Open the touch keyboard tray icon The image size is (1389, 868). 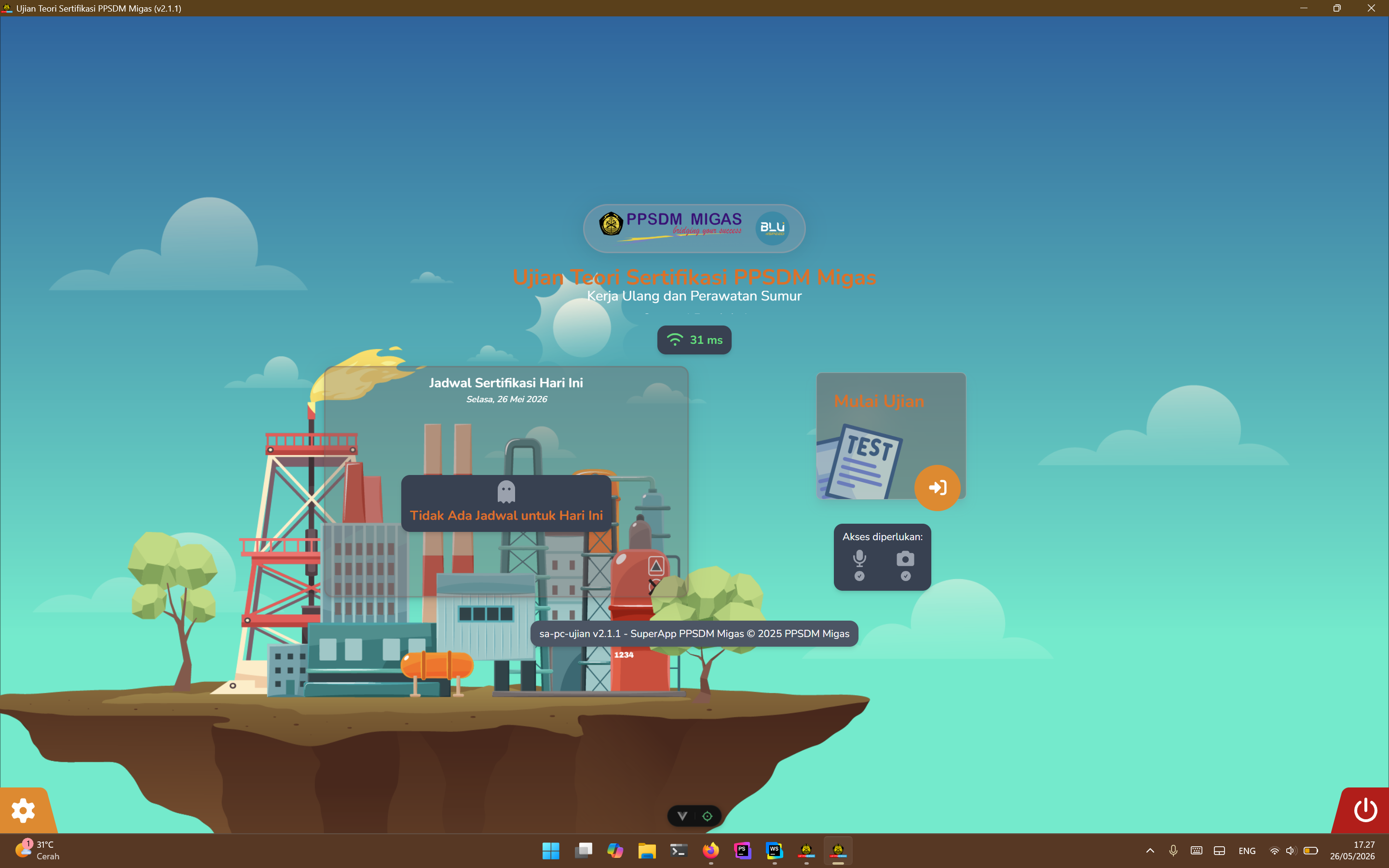pyautogui.click(x=1196, y=851)
